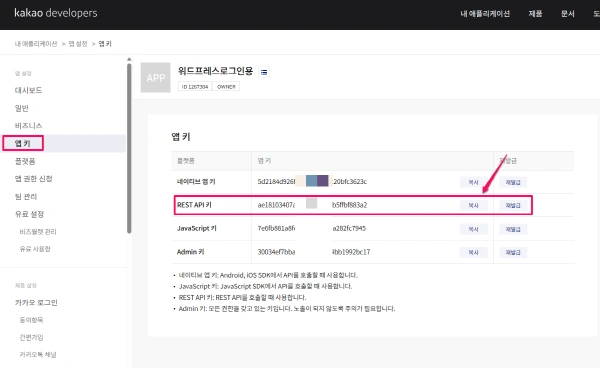Viewport: 600px width, 368px height.
Task: Reissue the Admin 키
Action: (513, 252)
